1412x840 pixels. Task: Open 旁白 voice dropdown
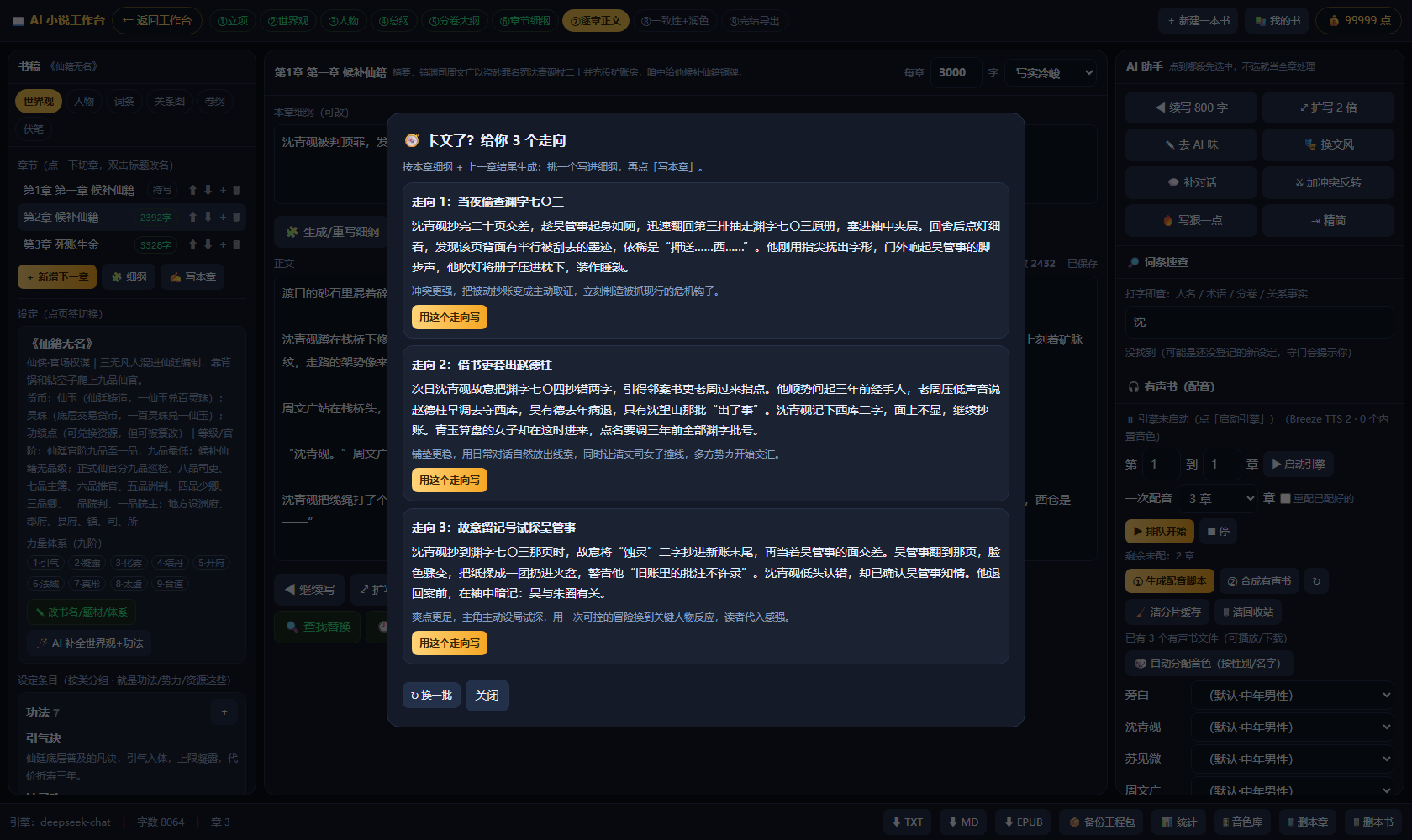tap(1294, 696)
